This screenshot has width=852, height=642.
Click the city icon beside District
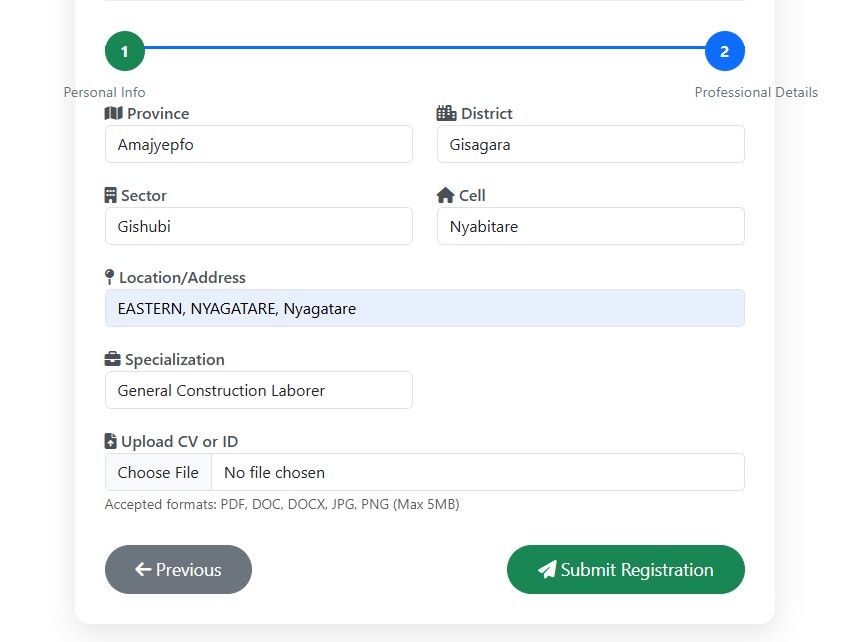coord(446,114)
